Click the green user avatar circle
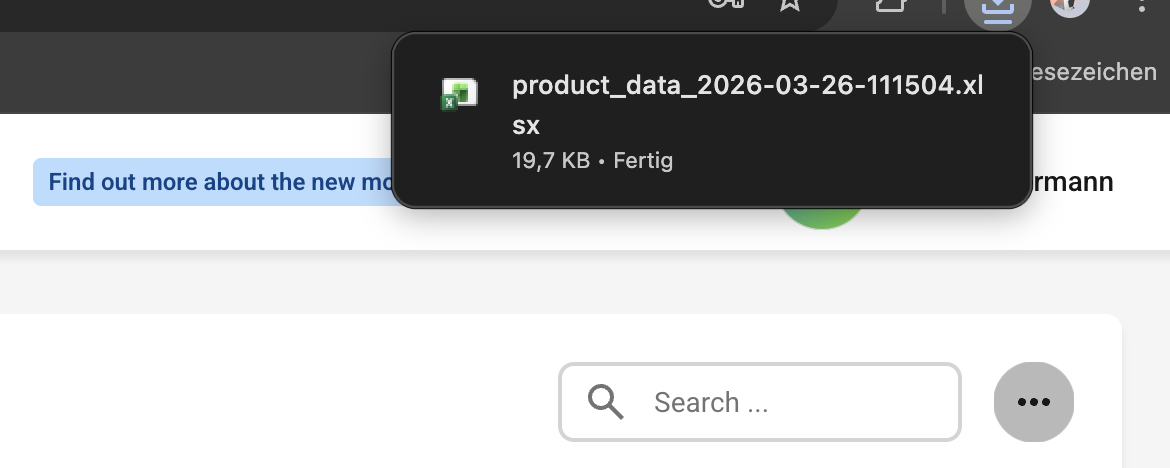Screen dimensions: 1170x468 pos(822,217)
